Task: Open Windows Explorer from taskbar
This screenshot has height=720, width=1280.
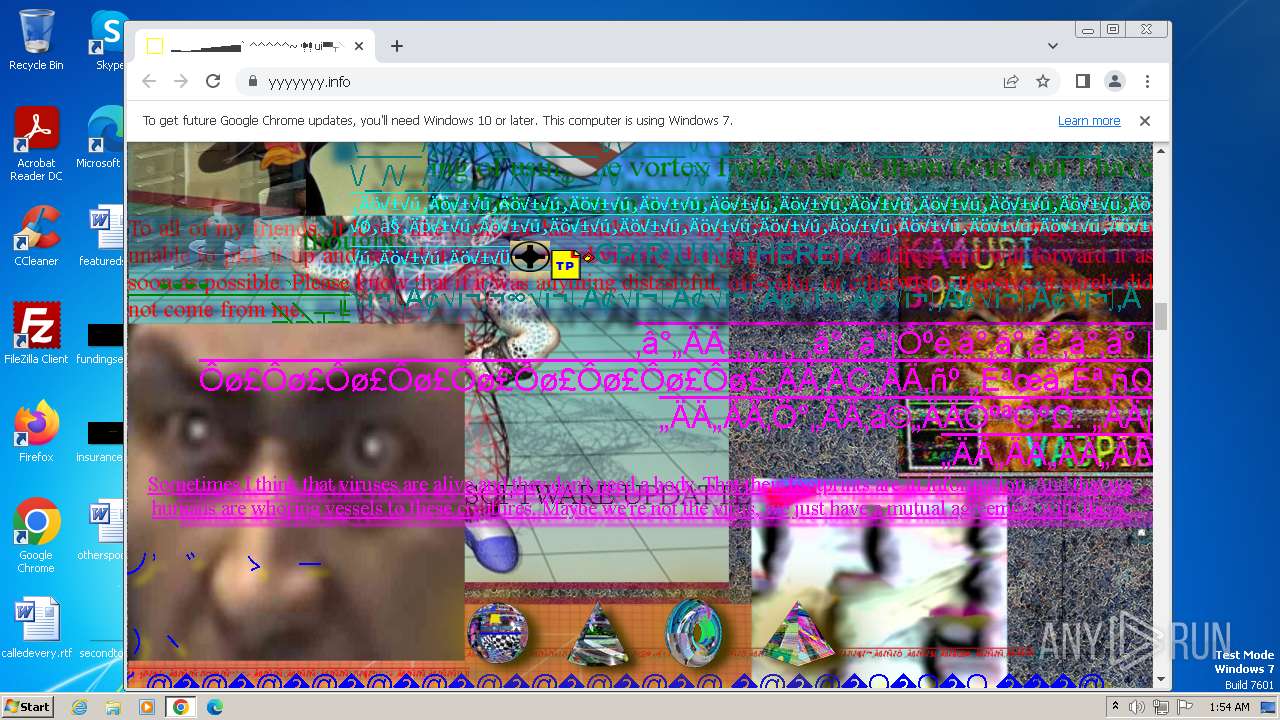Action: 113,707
